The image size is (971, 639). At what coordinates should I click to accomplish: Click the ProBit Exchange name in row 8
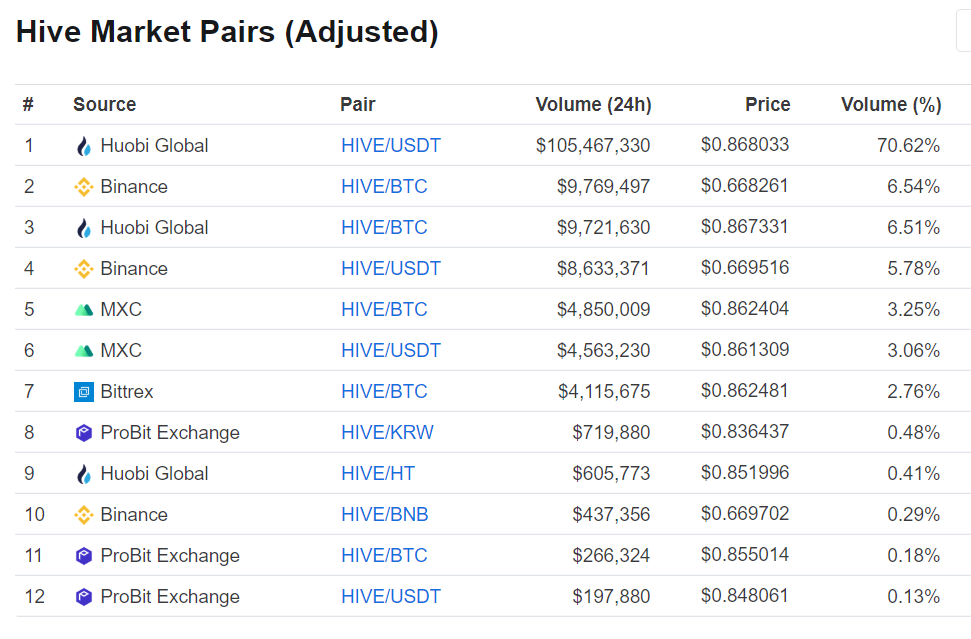[170, 432]
